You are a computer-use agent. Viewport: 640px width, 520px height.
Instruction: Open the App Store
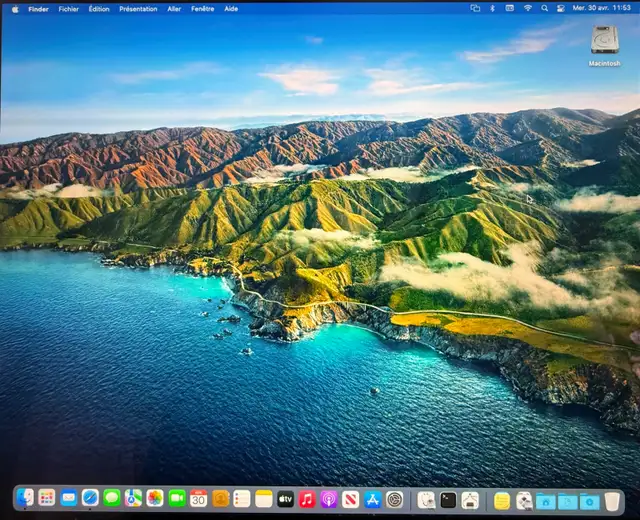[x=373, y=500]
